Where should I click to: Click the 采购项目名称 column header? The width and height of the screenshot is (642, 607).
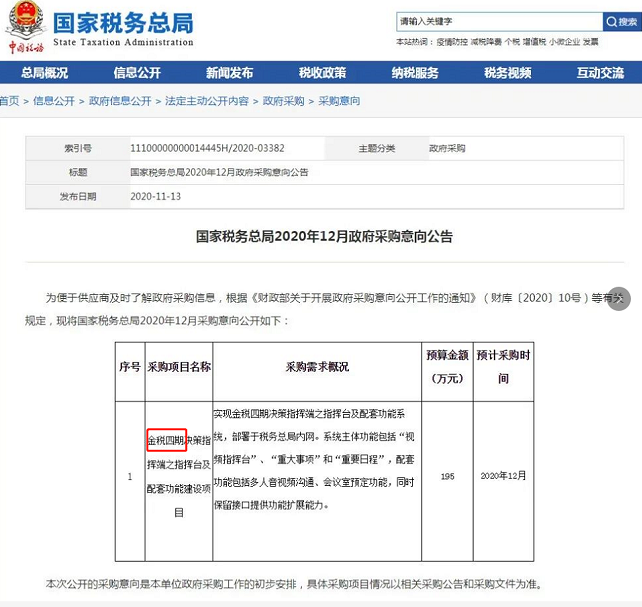[179, 367]
